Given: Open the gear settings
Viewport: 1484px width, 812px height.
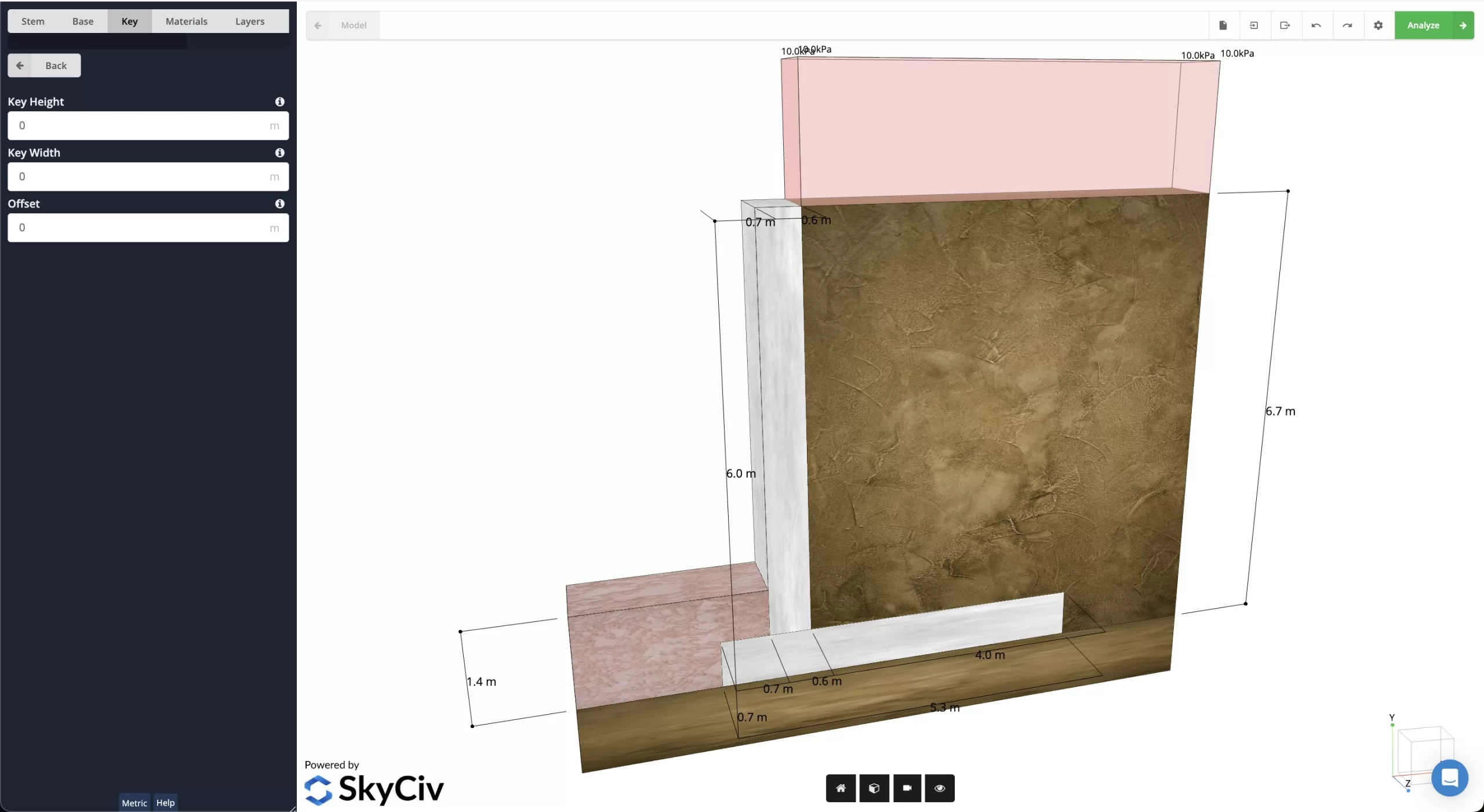Looking at the screenshot, I should (1378, 26).
